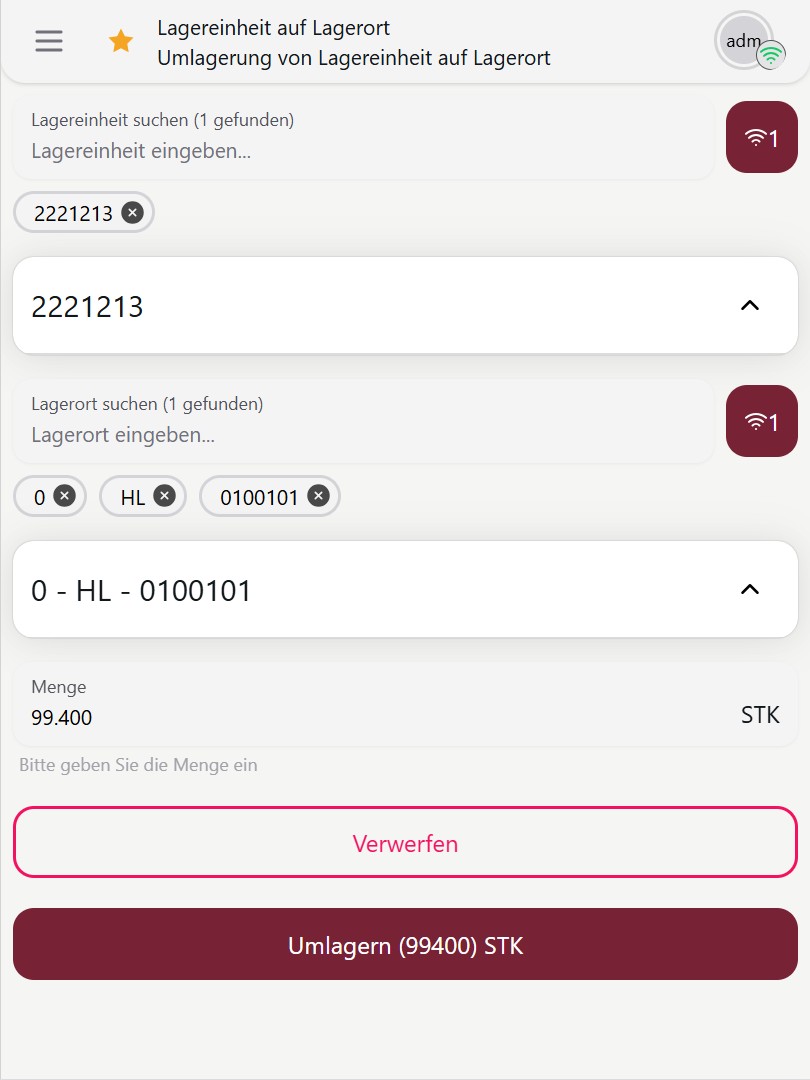The width and height of the screenshot is (810, 1080).
Task: Remove the 2221213 chip
Action: click(132, 212)
